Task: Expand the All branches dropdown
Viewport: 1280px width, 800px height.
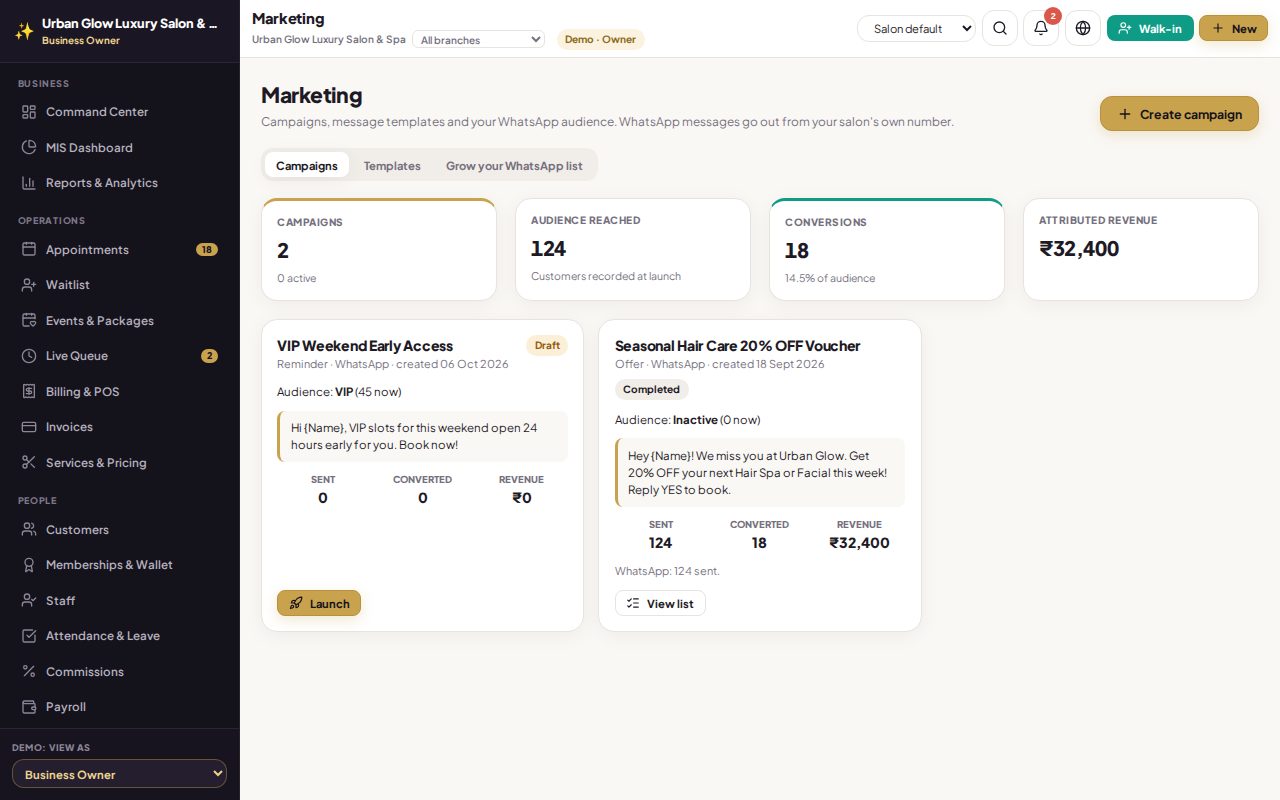Action: click(x=478, y=40)
